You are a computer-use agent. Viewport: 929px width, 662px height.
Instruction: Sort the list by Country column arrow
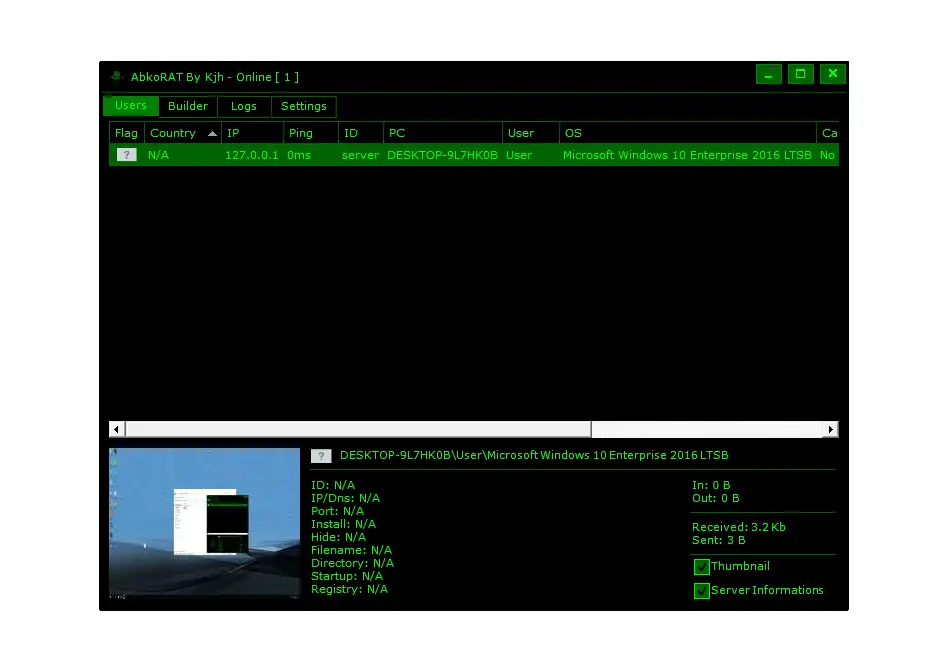coord(212,133)
